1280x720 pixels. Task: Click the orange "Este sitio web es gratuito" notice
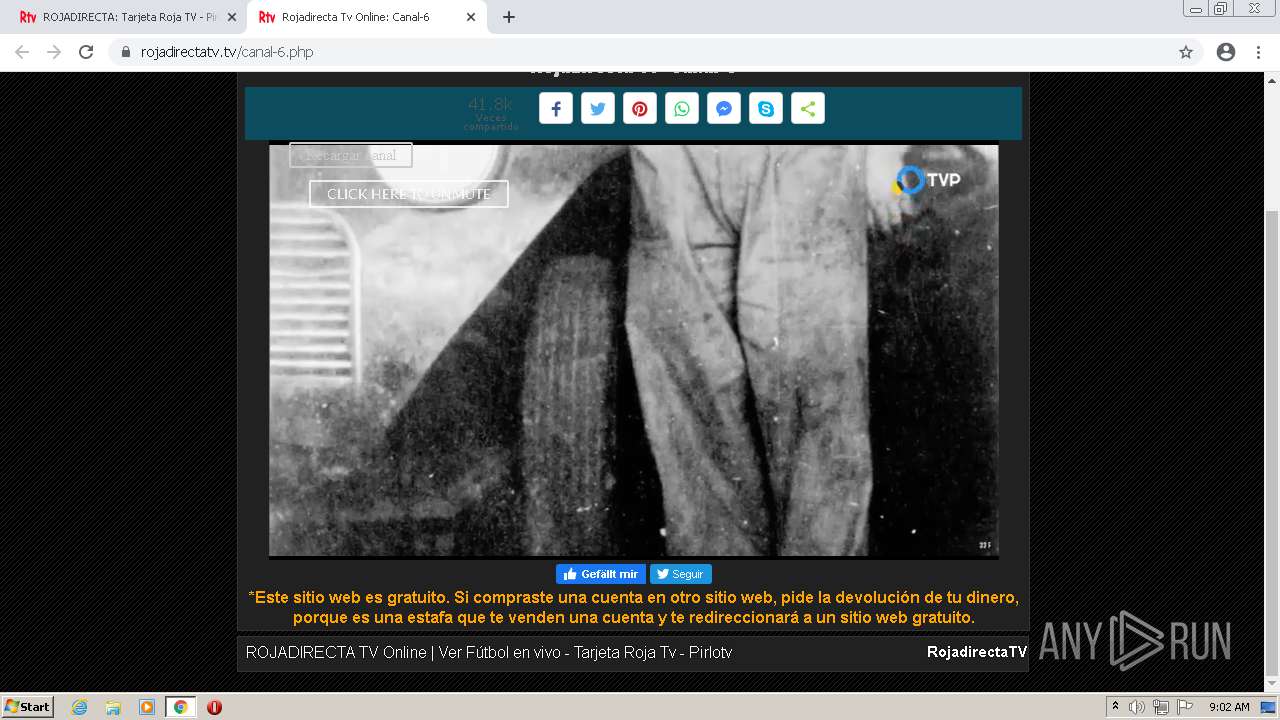(x=634, y=607)
